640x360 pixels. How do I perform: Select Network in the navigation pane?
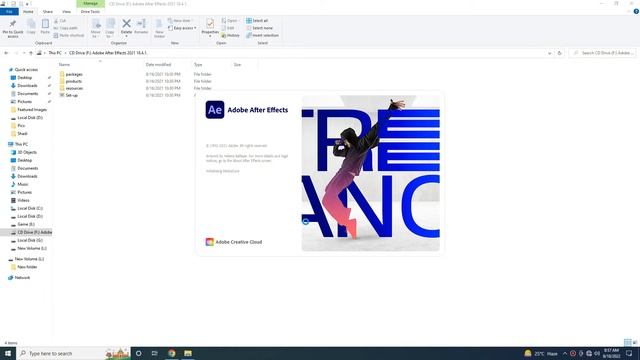(x=22, y=278)
